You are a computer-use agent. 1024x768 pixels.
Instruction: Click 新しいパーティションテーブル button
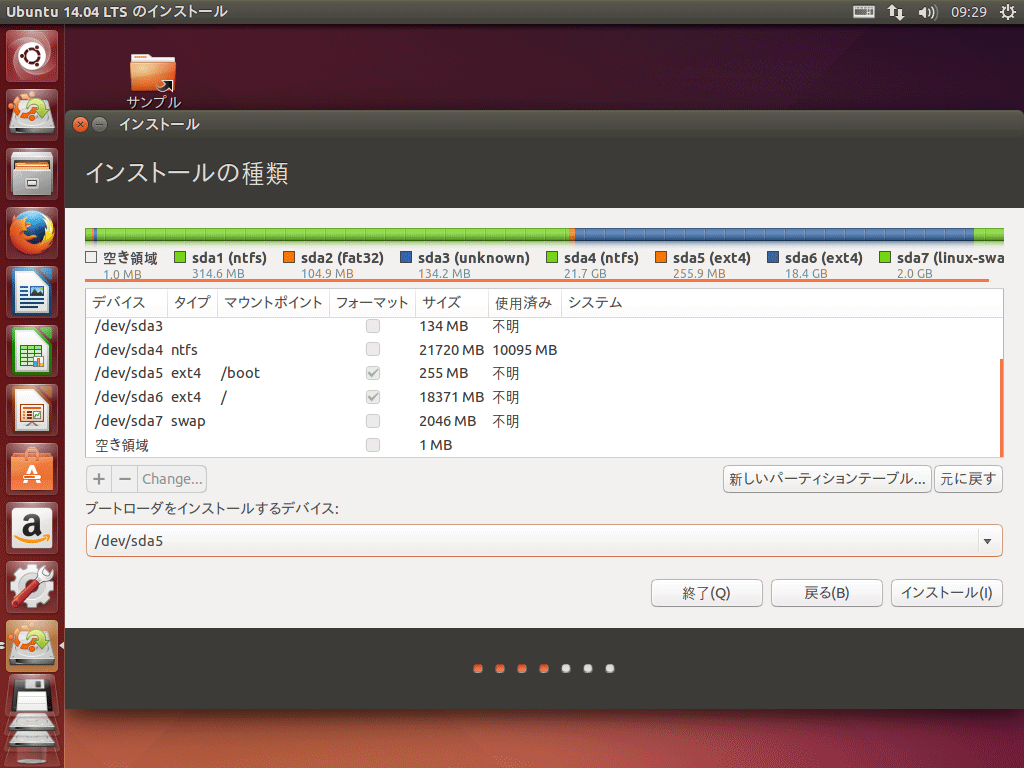[827, 479]
